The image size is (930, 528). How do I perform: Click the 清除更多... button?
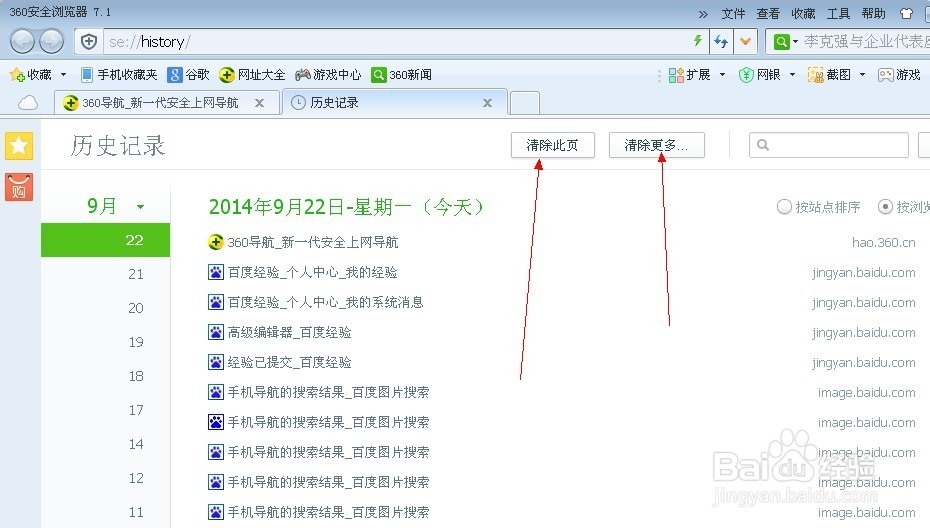(x=657, y=145)
